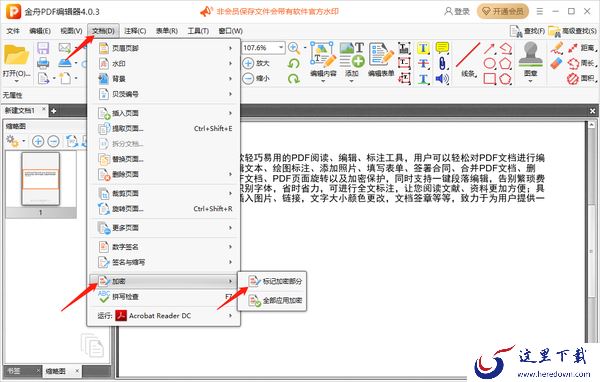Screen dimensions: 600x382
Task: Select the blue speaker sound tool
Action: (442, 79)
